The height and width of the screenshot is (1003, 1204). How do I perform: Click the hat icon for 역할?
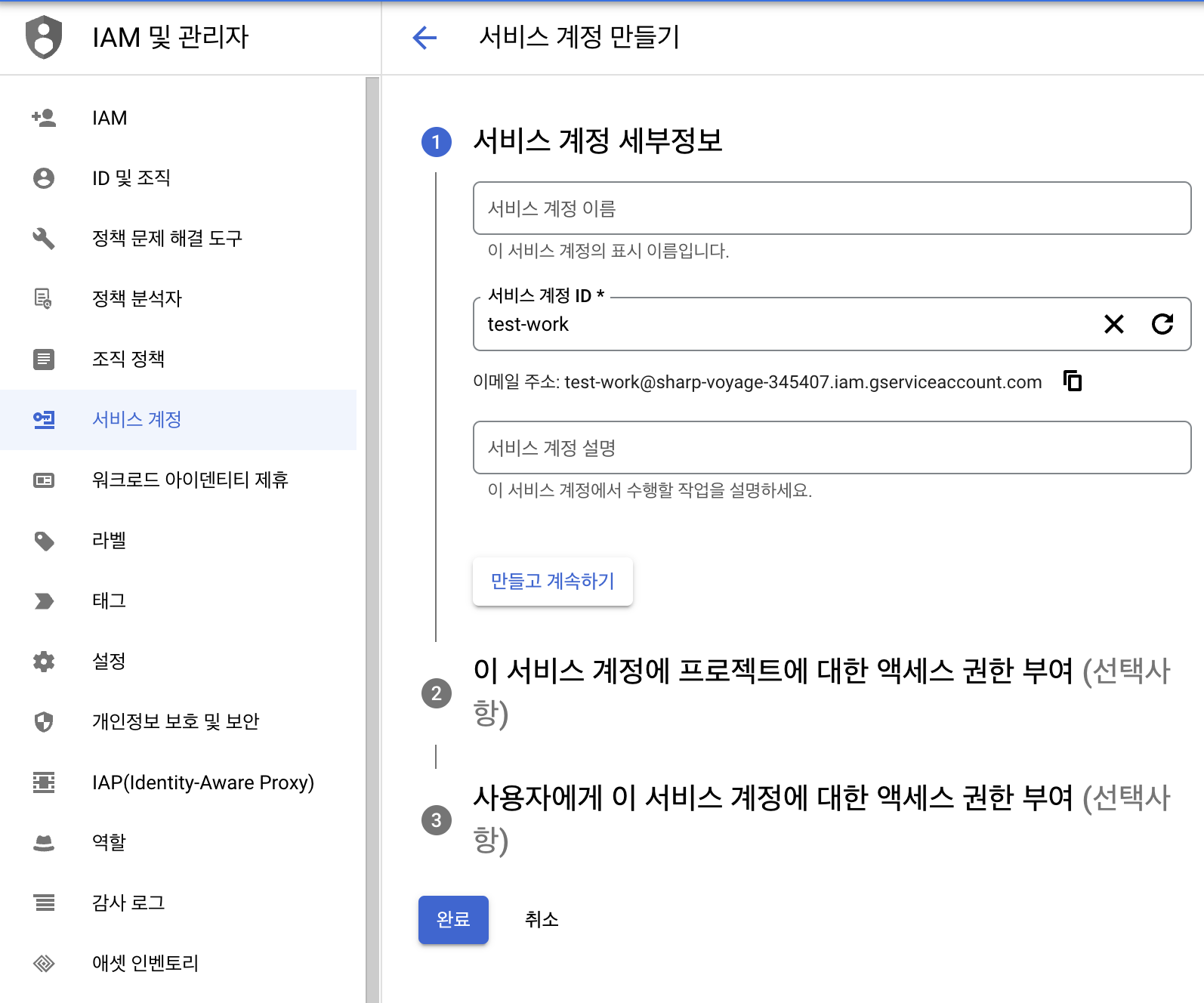click(x=44, y=843)
